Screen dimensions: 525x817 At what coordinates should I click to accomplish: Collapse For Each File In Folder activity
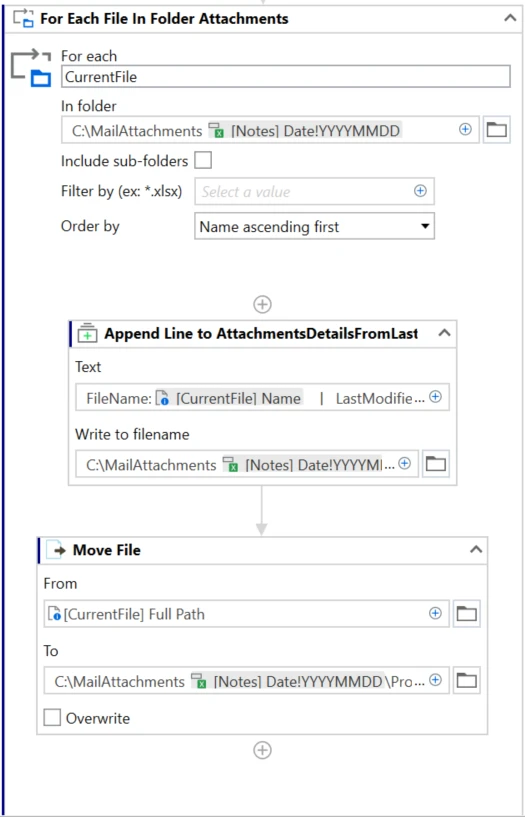510,19
